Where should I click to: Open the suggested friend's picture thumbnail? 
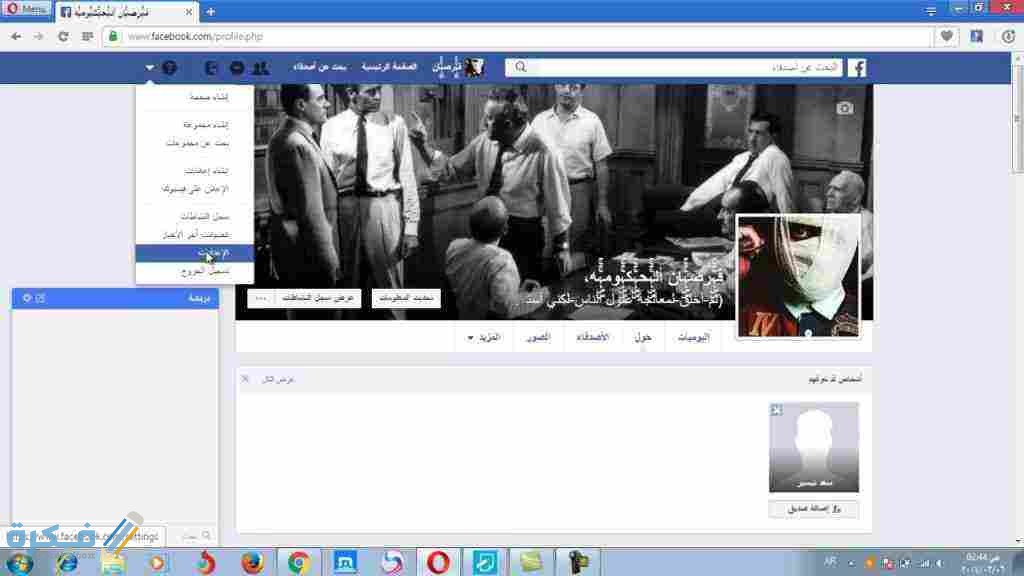[x=814, y=447]
